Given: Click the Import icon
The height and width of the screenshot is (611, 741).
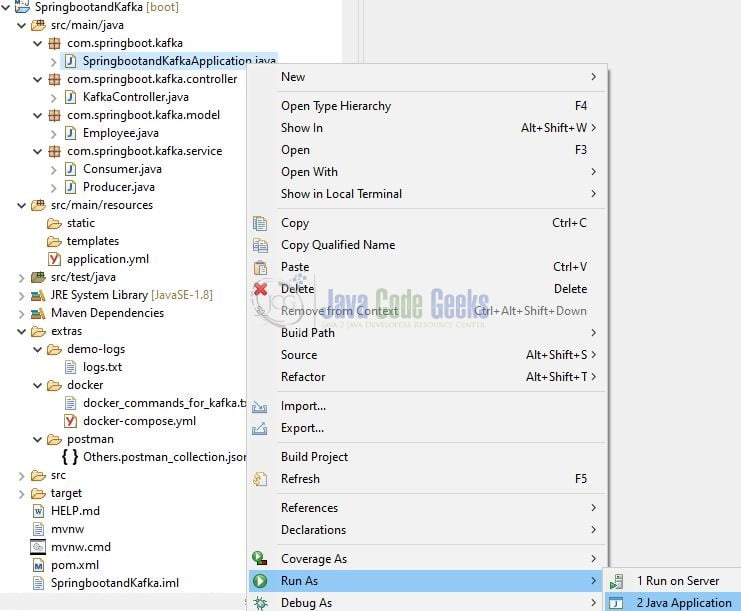Looking at the screenshot, I should (x=259, y=406).
